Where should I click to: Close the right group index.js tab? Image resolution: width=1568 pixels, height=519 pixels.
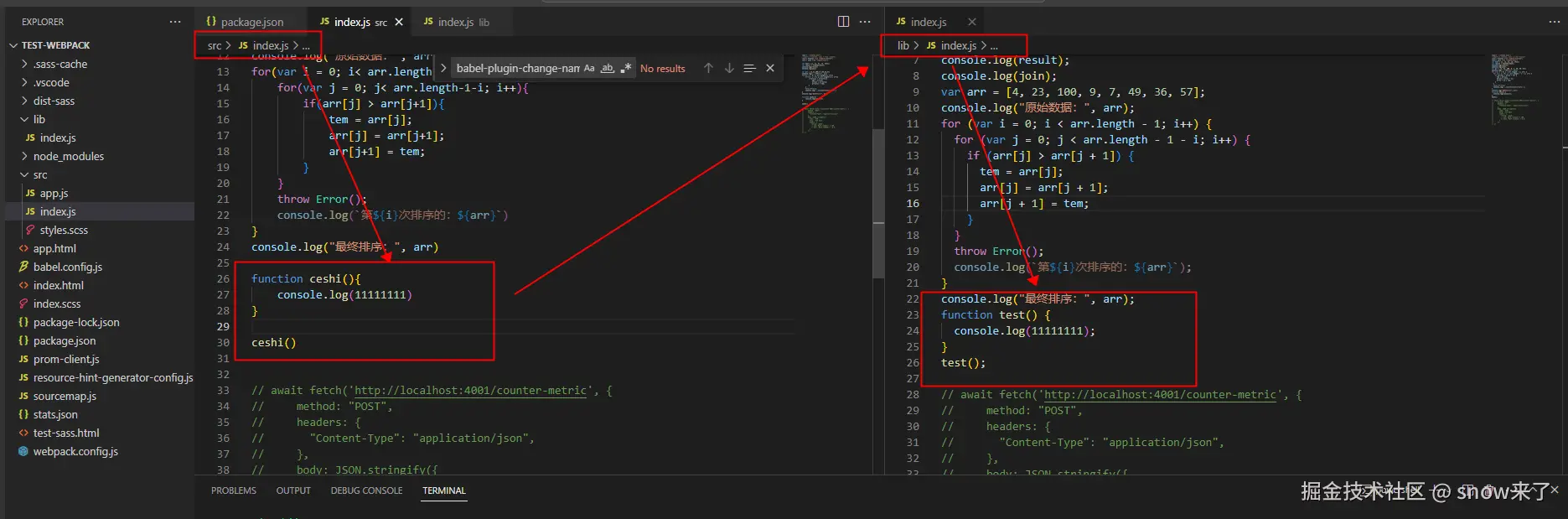[972, 22]
